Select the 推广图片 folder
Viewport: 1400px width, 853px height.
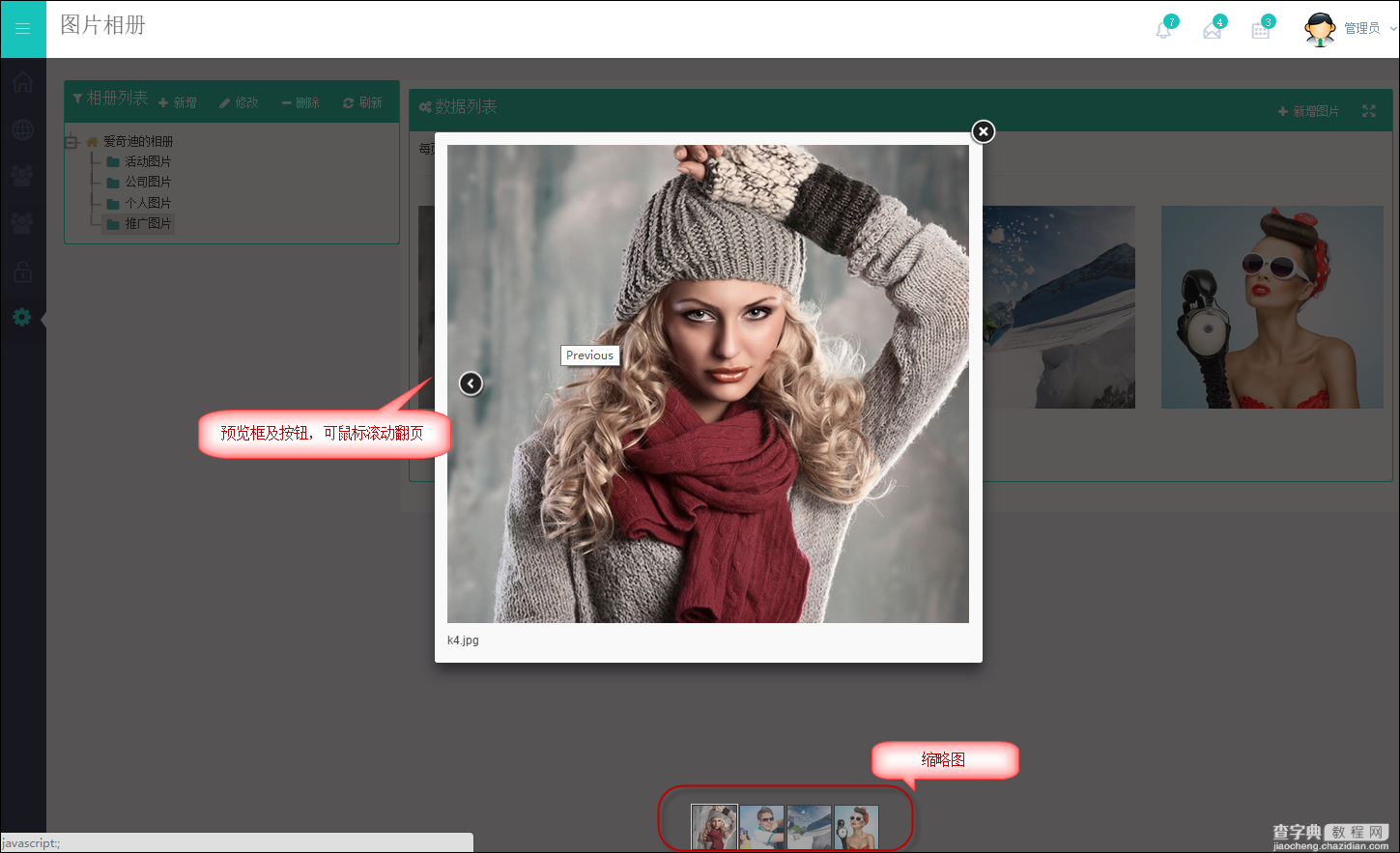(x=148, y=223)
